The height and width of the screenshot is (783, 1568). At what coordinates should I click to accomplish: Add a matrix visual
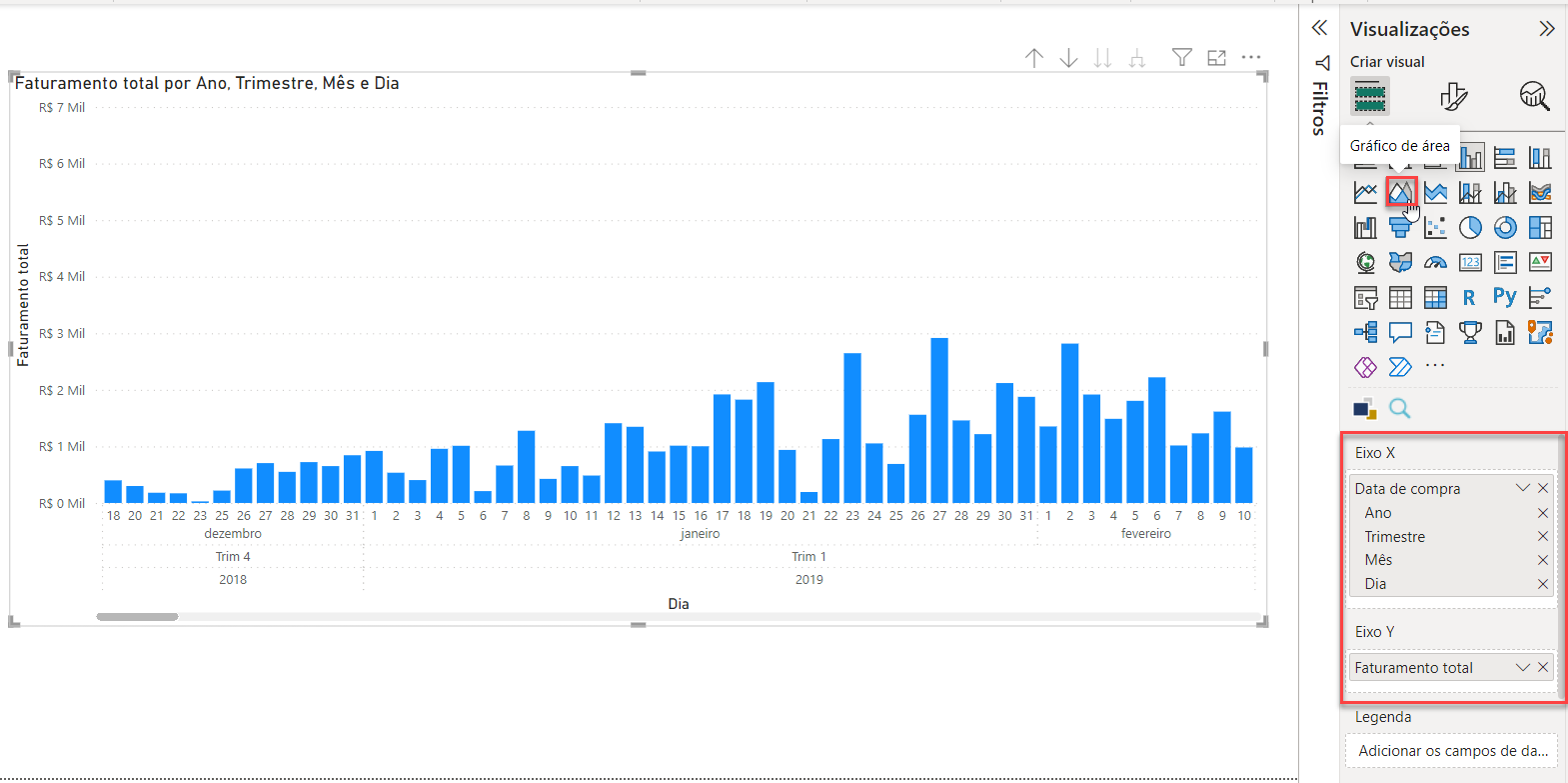(1435, 297)
